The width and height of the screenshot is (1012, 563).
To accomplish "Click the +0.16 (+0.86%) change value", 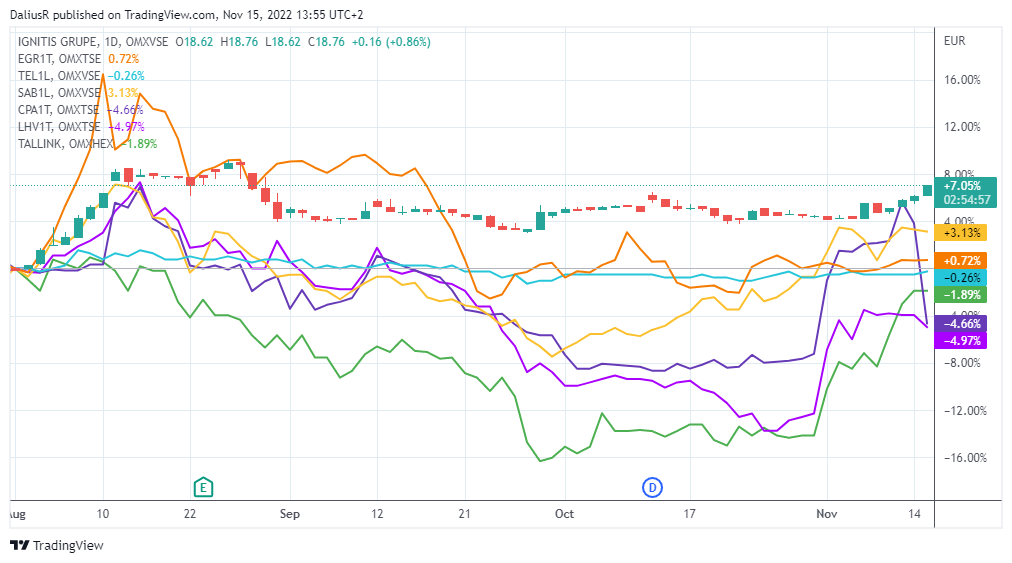I will (391, 42).
